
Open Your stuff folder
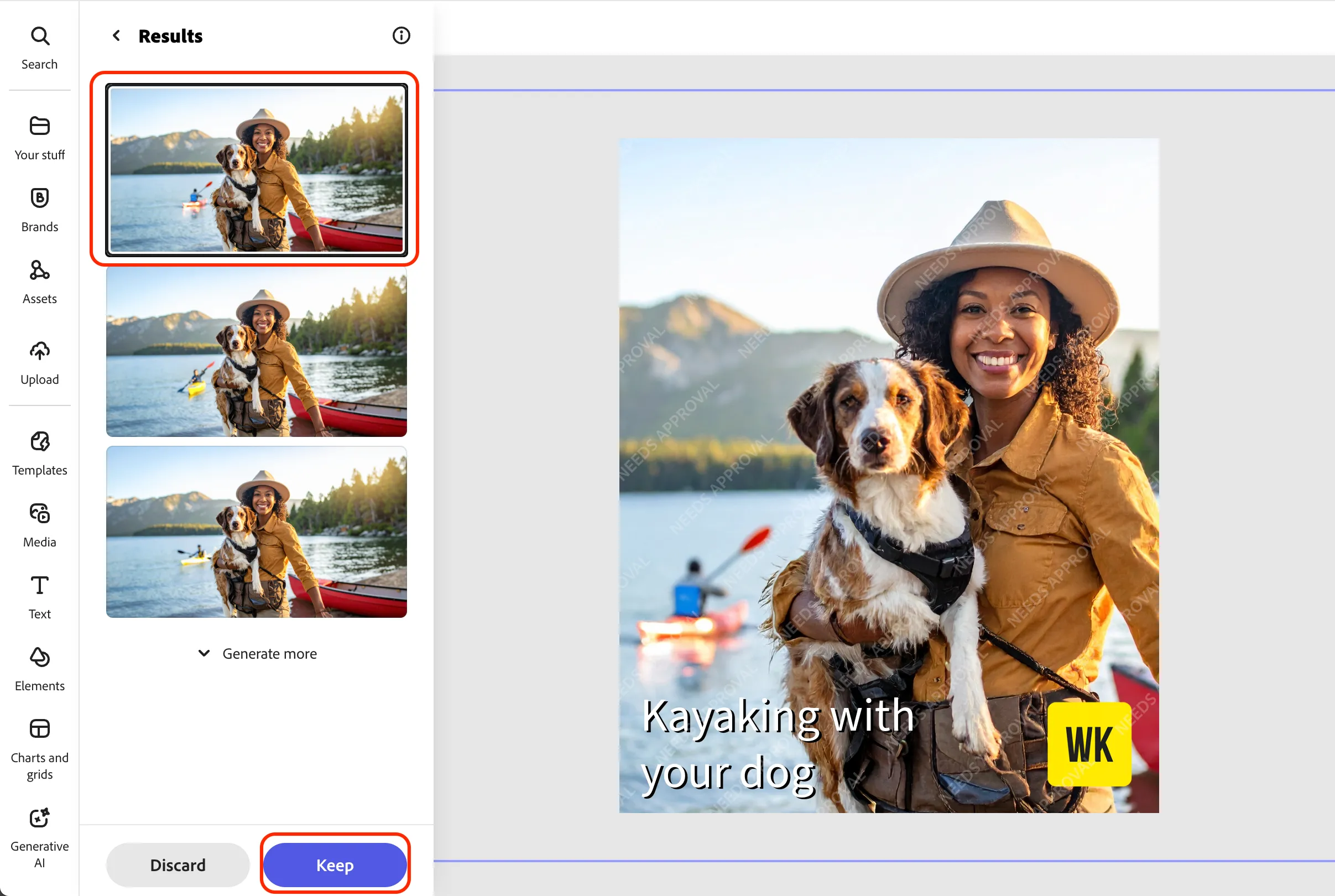(39, 138)
